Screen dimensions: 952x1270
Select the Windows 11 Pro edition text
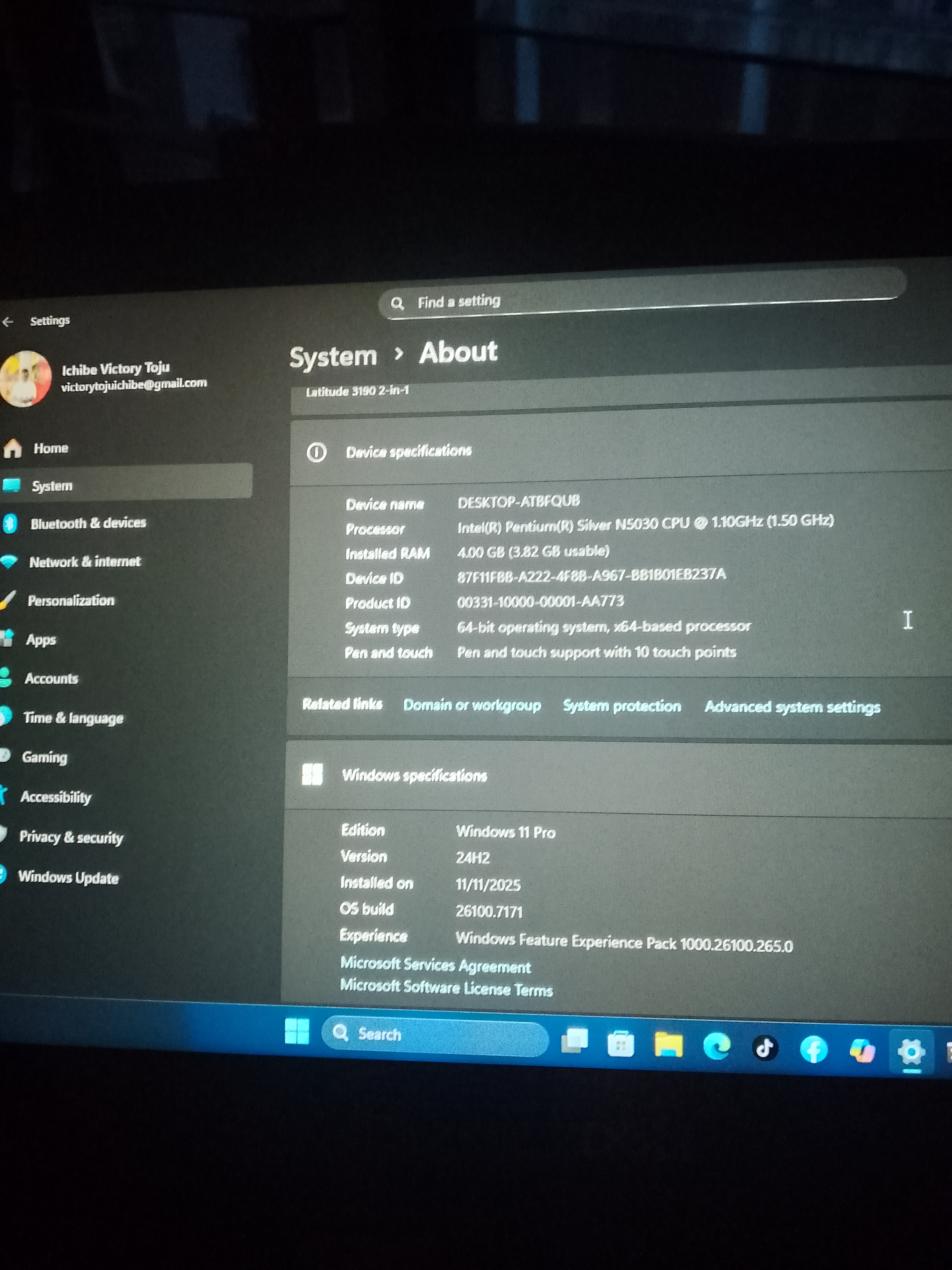(506, 832)
